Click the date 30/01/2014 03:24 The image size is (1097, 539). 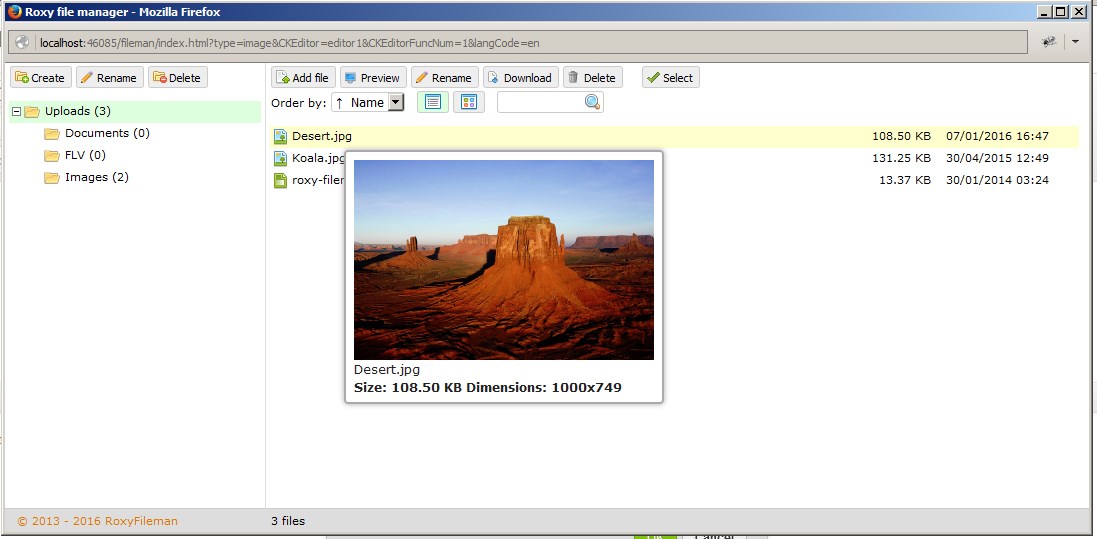click(998, 180)
